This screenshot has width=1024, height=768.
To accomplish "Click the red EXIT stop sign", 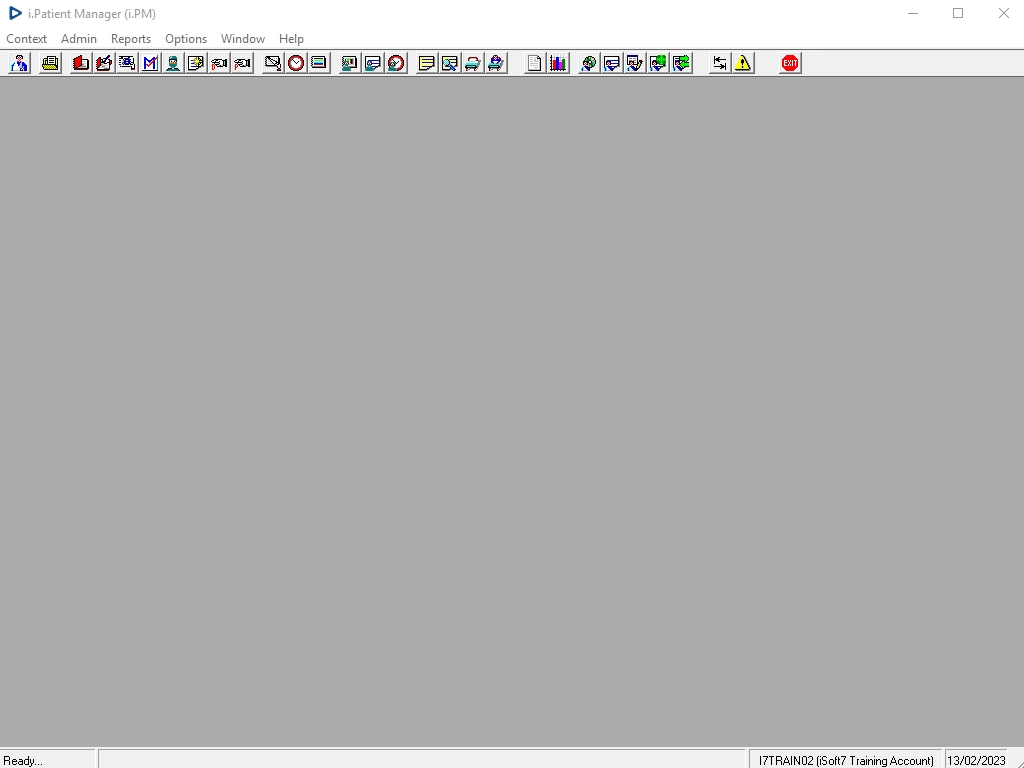I will tap(790, 63).
